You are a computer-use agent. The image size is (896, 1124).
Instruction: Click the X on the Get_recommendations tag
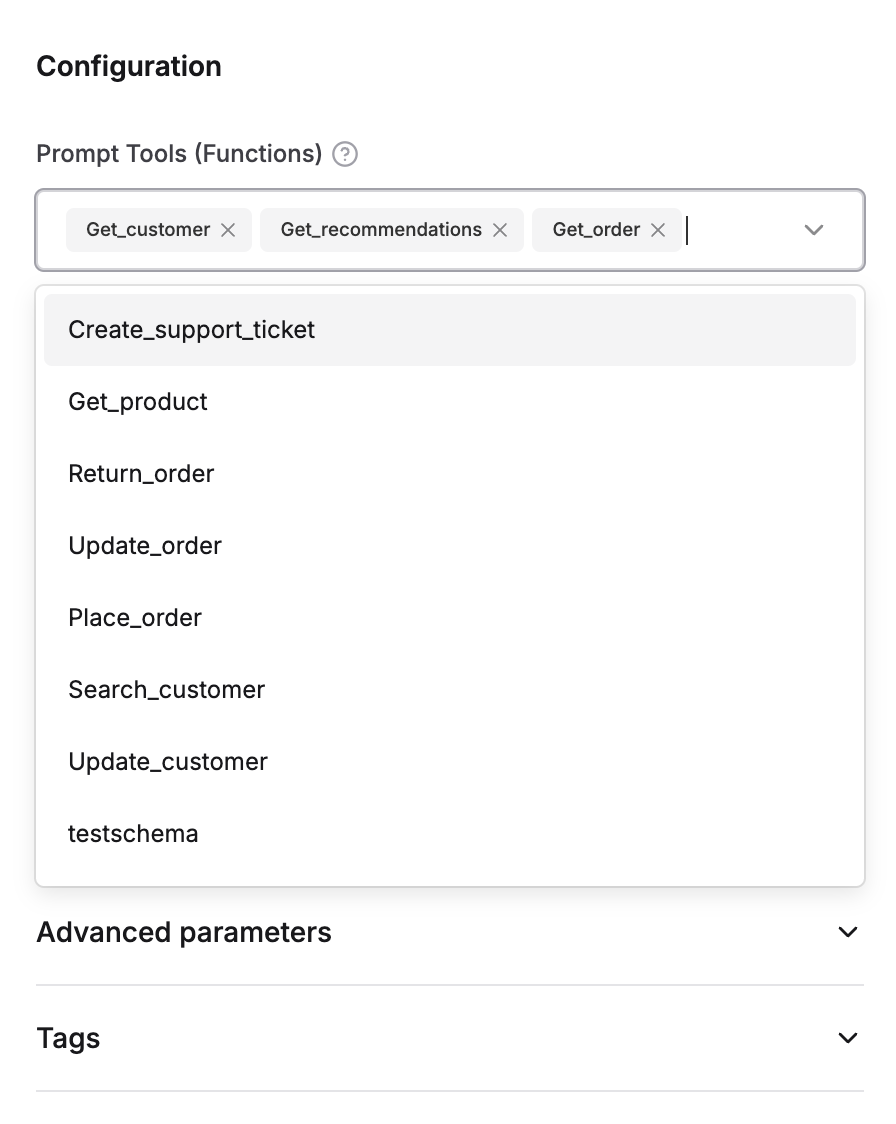point(500,229)
